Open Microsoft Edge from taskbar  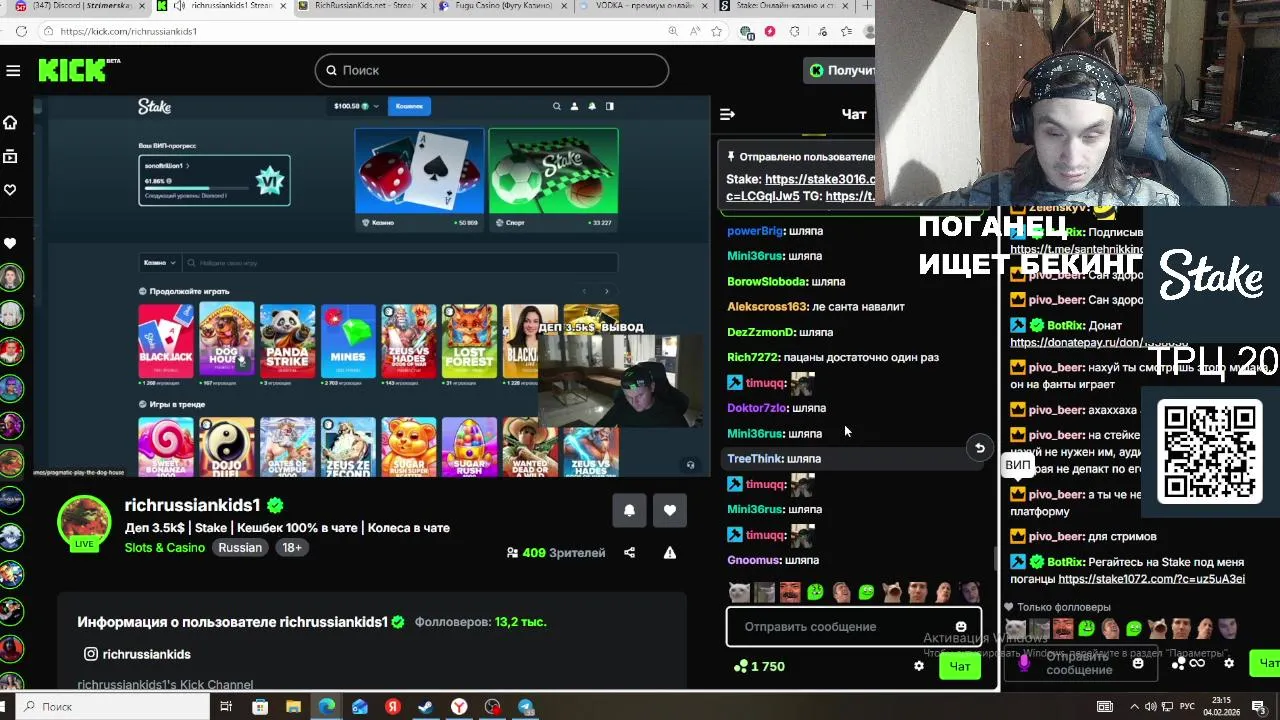327,707
